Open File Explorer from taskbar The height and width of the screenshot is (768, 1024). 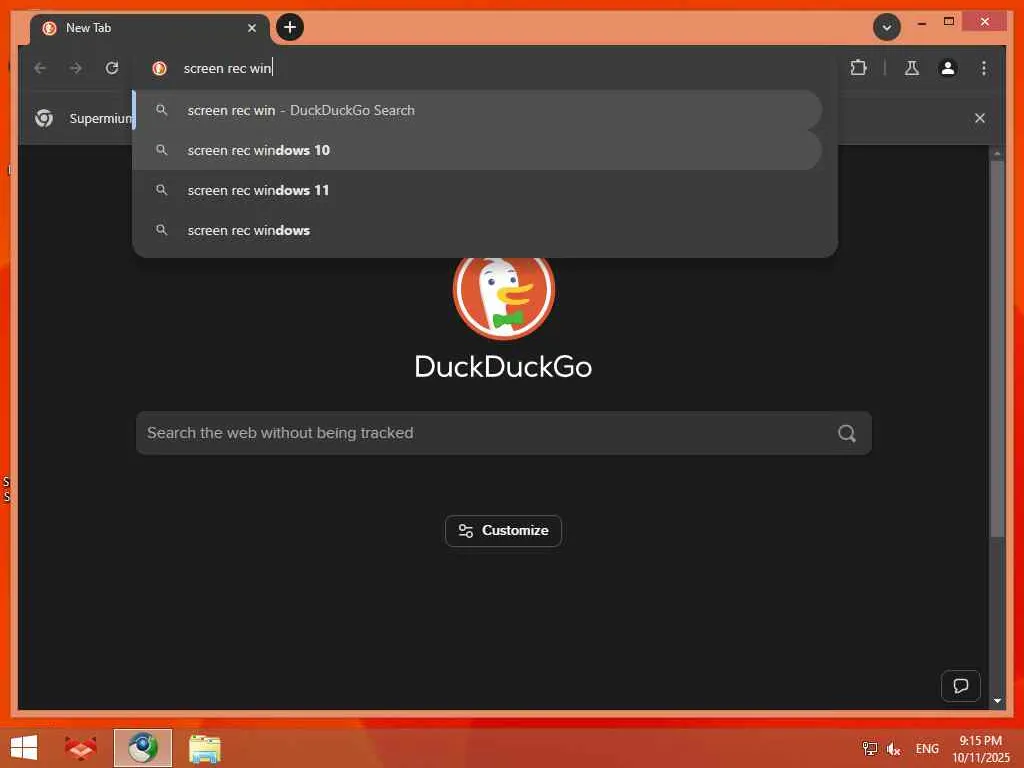[204, 748]
